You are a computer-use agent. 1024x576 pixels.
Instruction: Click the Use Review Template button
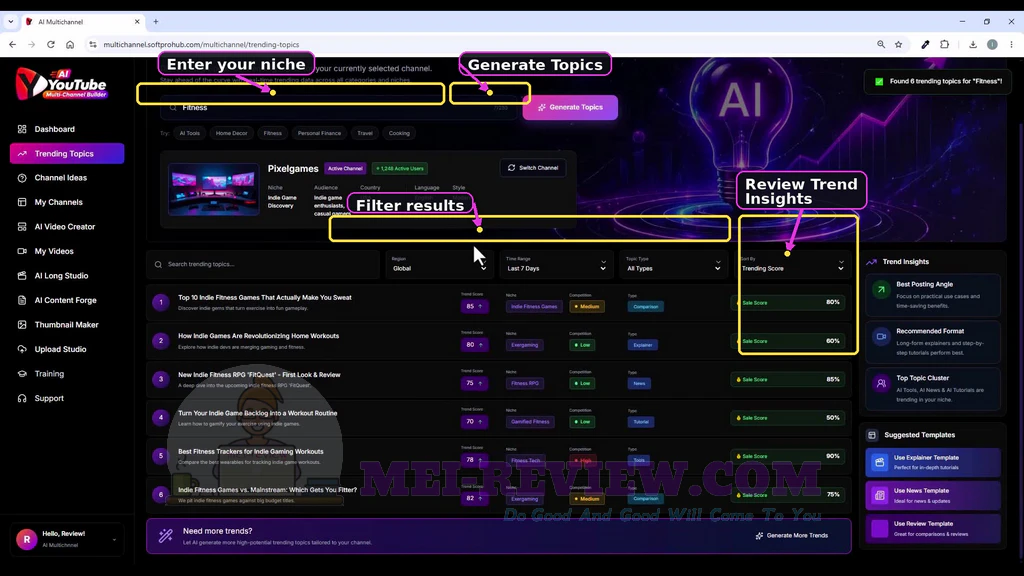tap(933, 529)
